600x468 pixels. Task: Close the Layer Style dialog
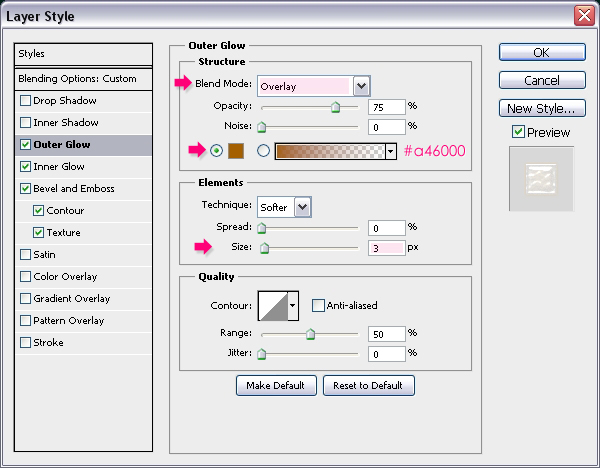pyautogui.click(x=585, y=15)
